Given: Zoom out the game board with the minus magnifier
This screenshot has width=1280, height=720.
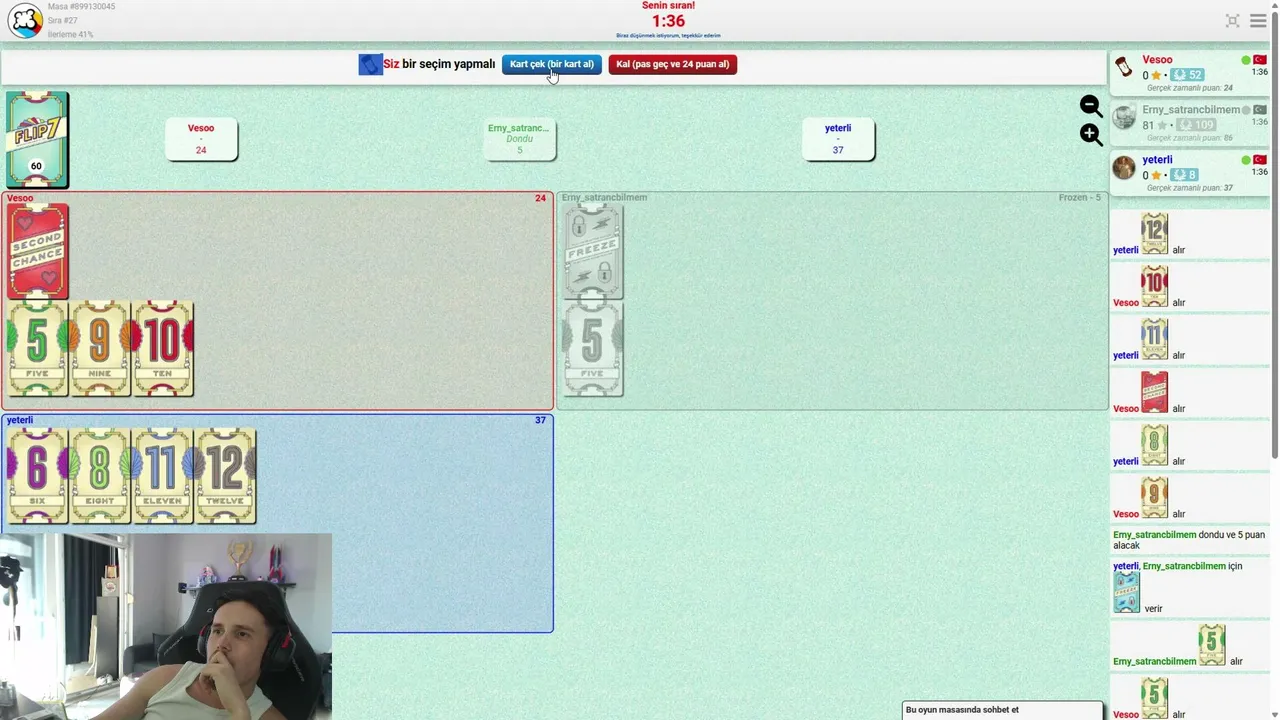Looking at the screenshot, I should (x=1091, y=106).
